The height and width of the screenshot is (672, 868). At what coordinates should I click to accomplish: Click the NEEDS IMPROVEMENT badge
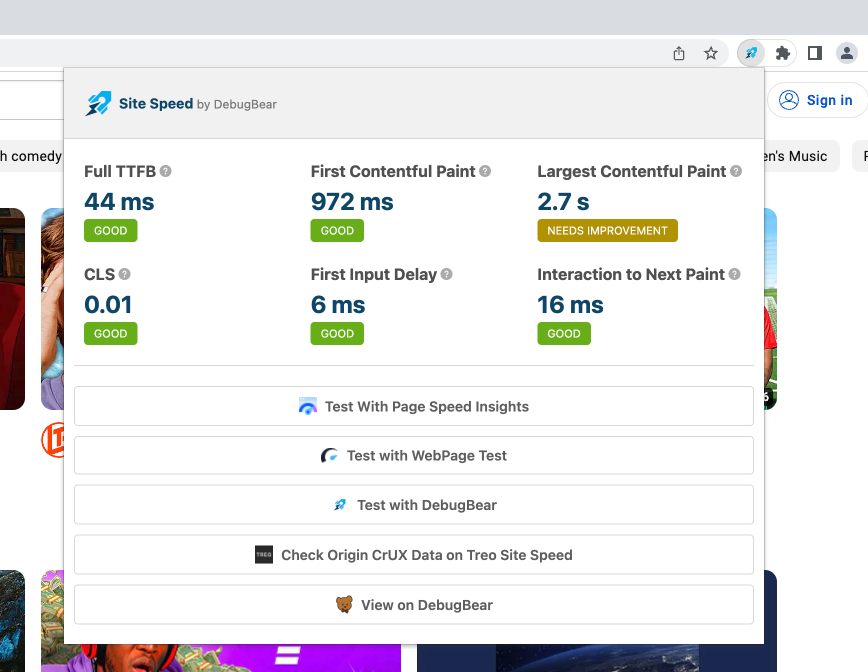(607, 230)
